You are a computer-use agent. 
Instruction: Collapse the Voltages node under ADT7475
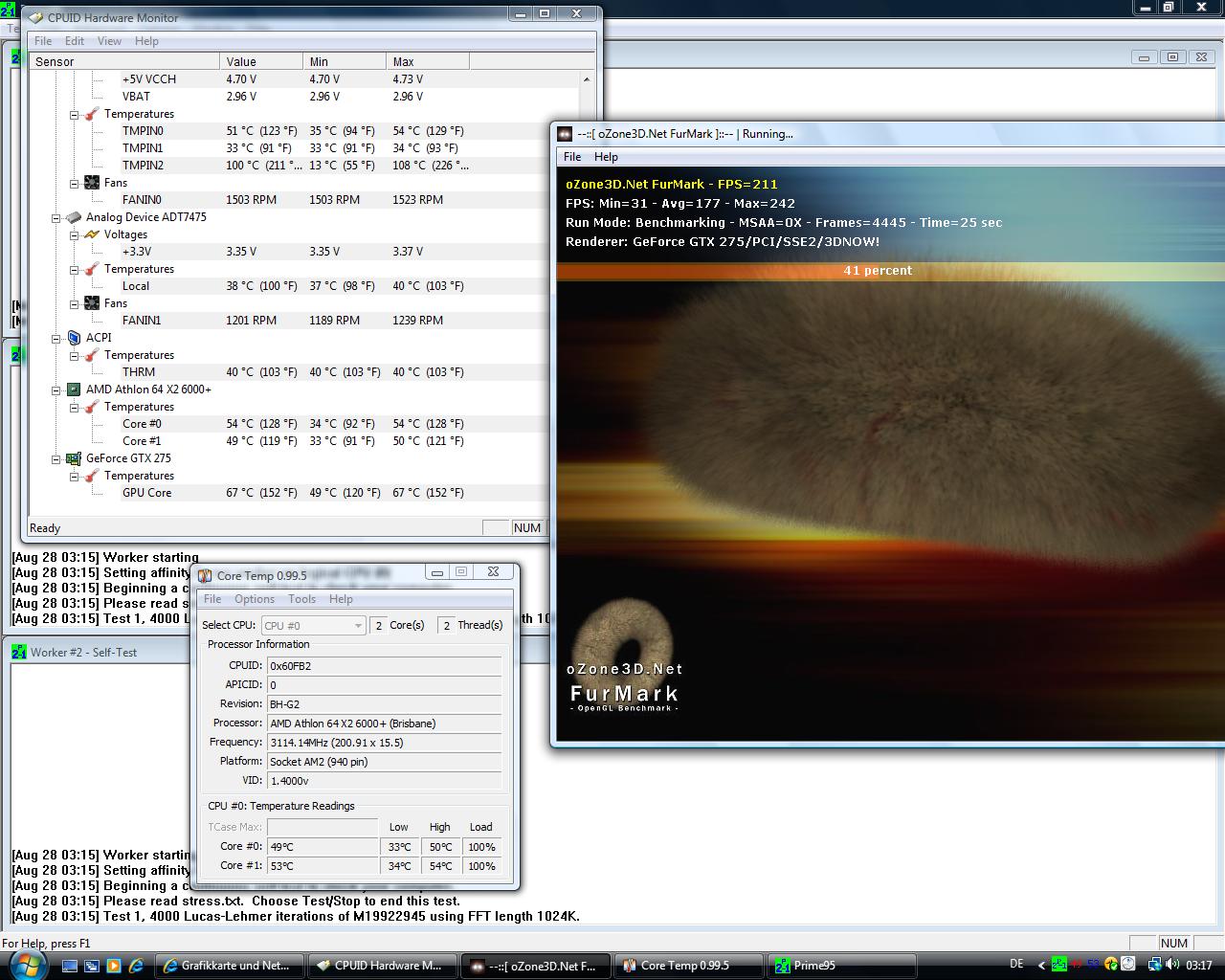74,234
